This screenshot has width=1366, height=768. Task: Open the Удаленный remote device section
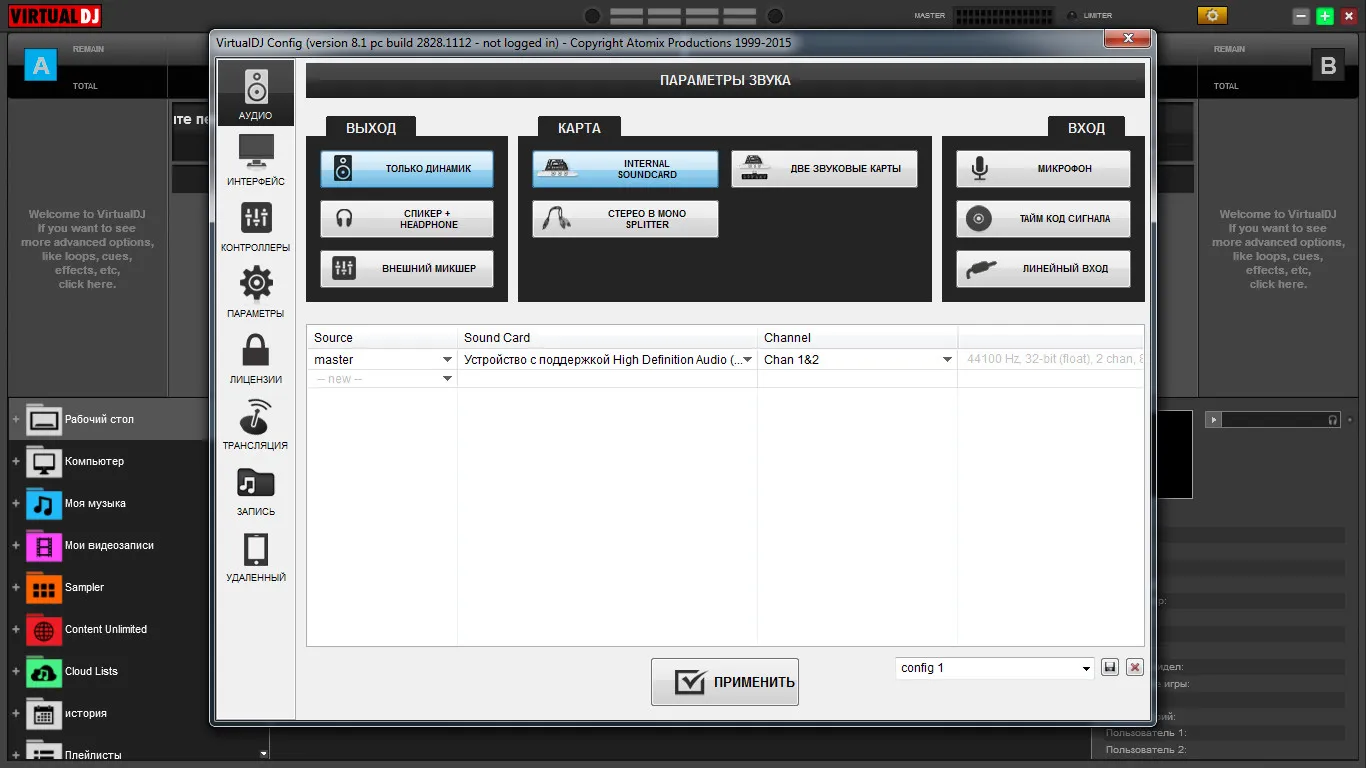coord(256,555)
